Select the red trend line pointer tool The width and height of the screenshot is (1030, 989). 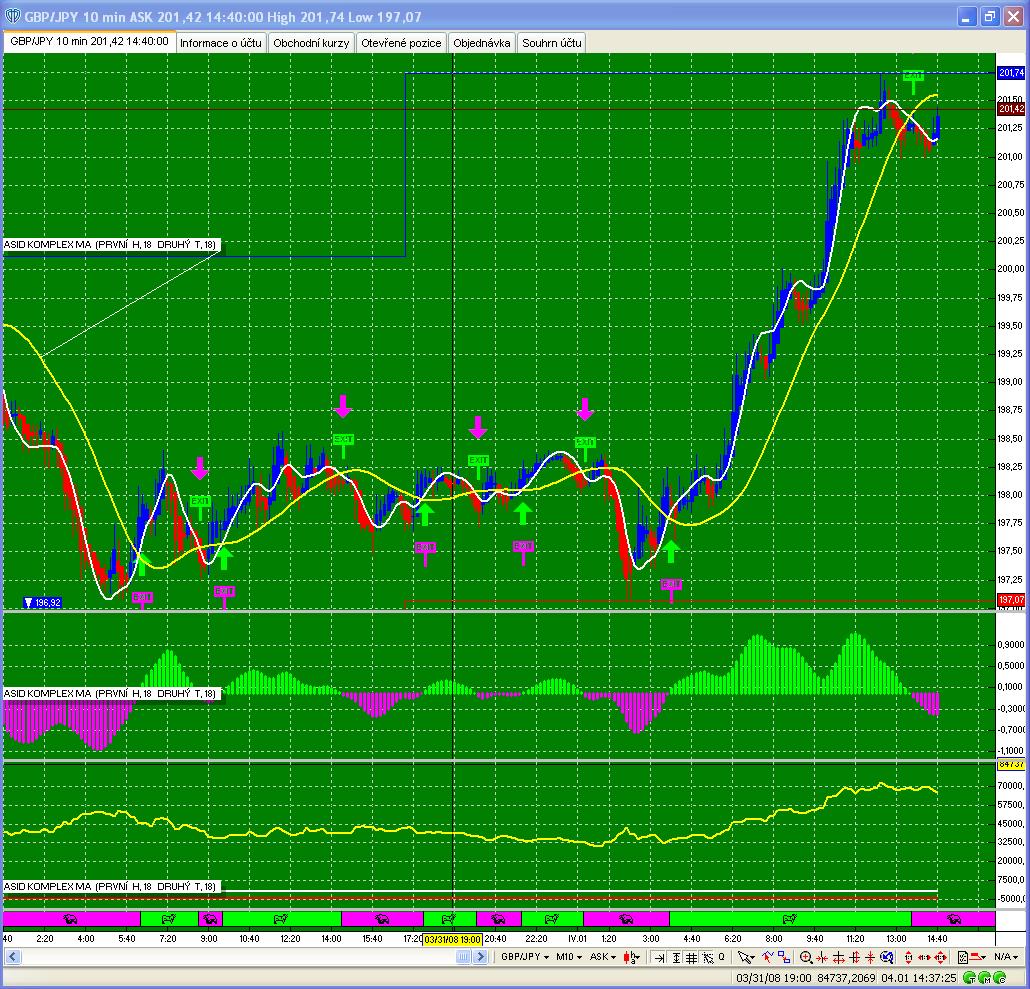(x=768, y=957)
